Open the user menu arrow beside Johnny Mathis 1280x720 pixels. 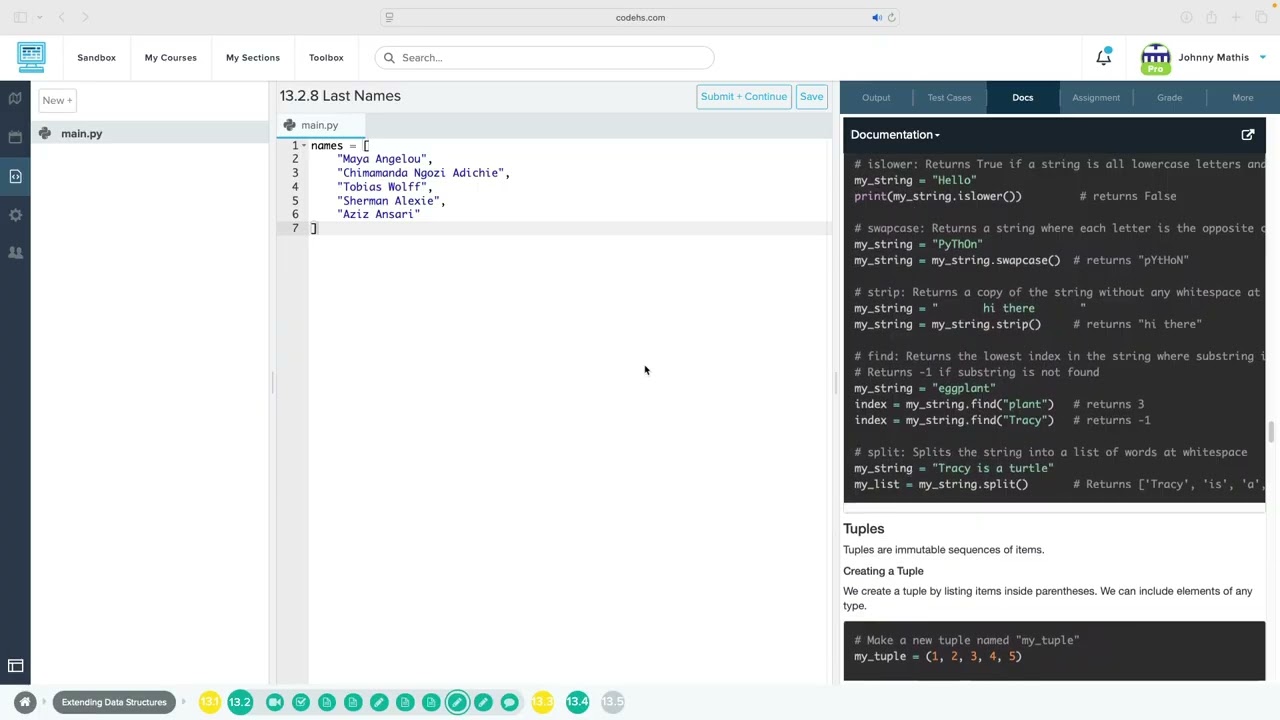click(x=1262, y=57)
